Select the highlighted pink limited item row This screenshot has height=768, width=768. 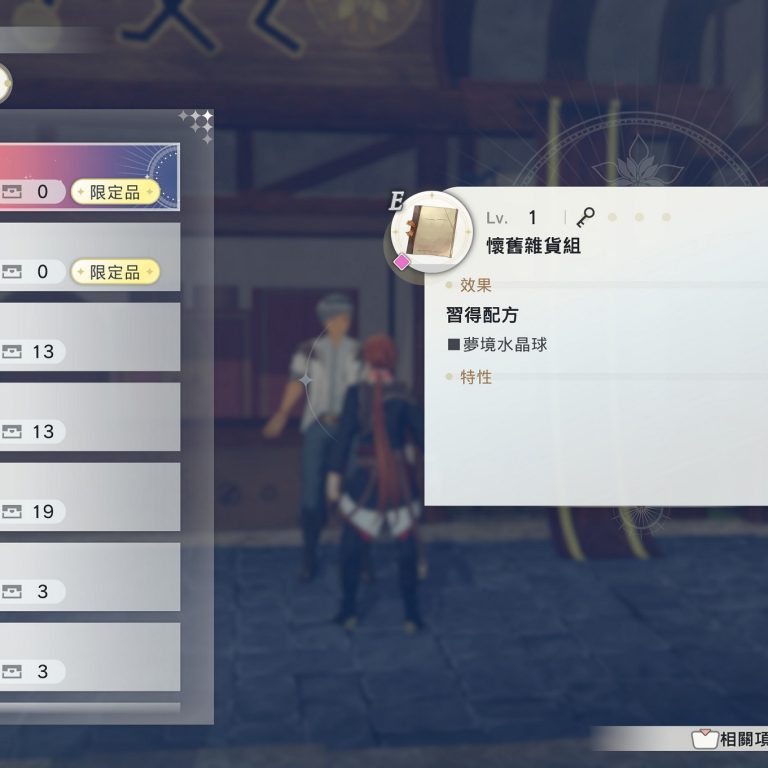[x=90, y=177]
